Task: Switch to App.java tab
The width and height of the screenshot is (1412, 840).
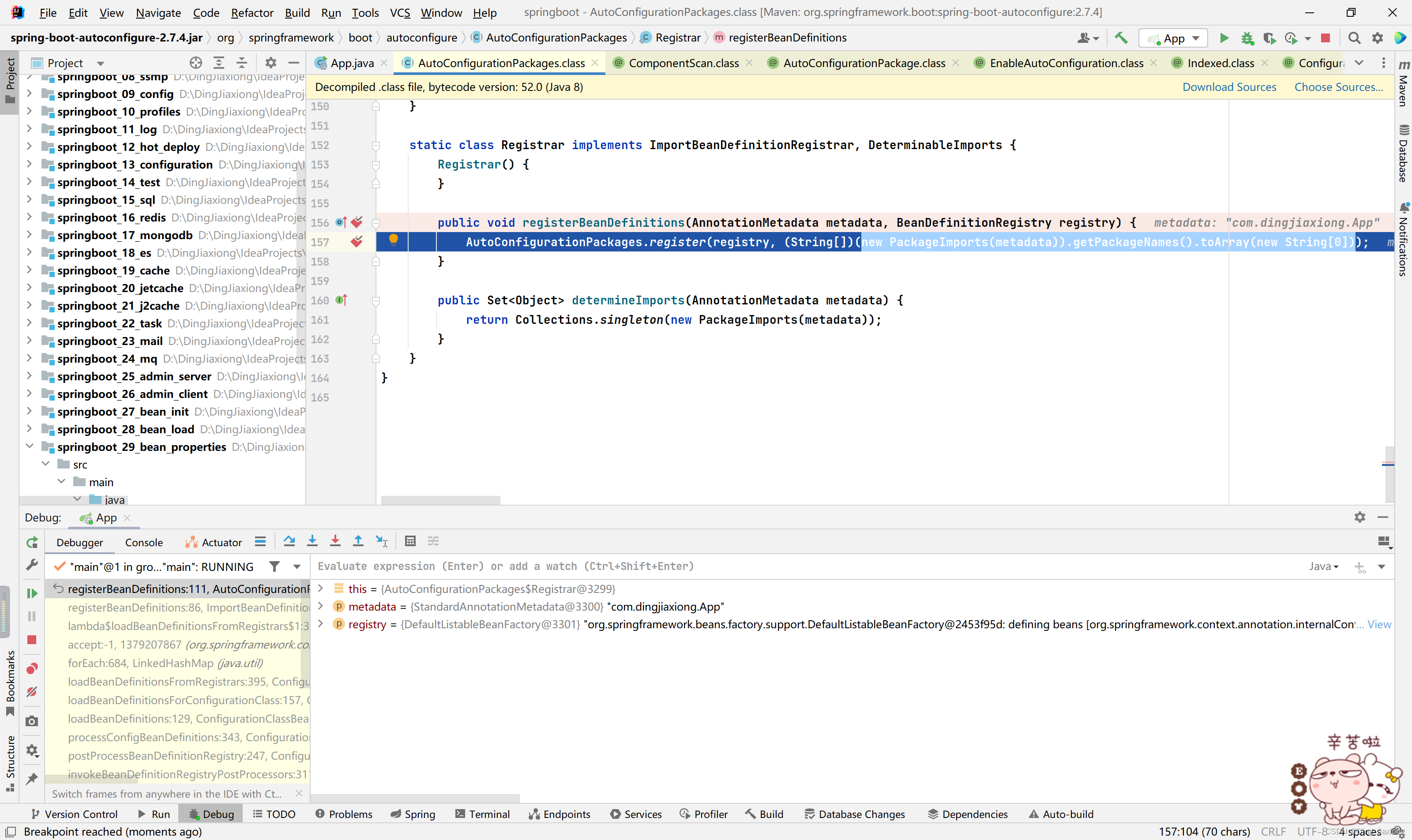Action: tap(352, 63)
